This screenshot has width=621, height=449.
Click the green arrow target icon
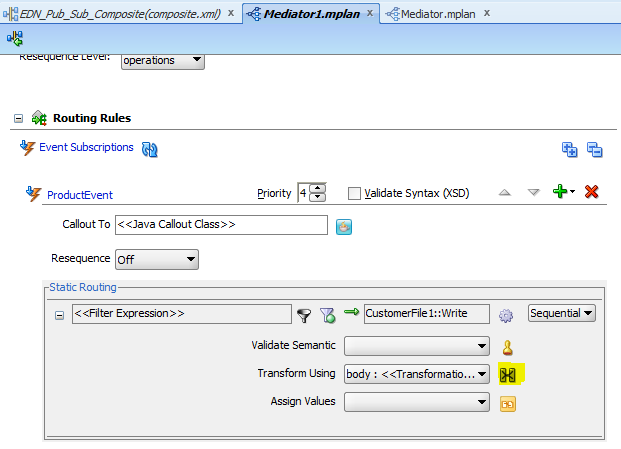tap(351, 312)
